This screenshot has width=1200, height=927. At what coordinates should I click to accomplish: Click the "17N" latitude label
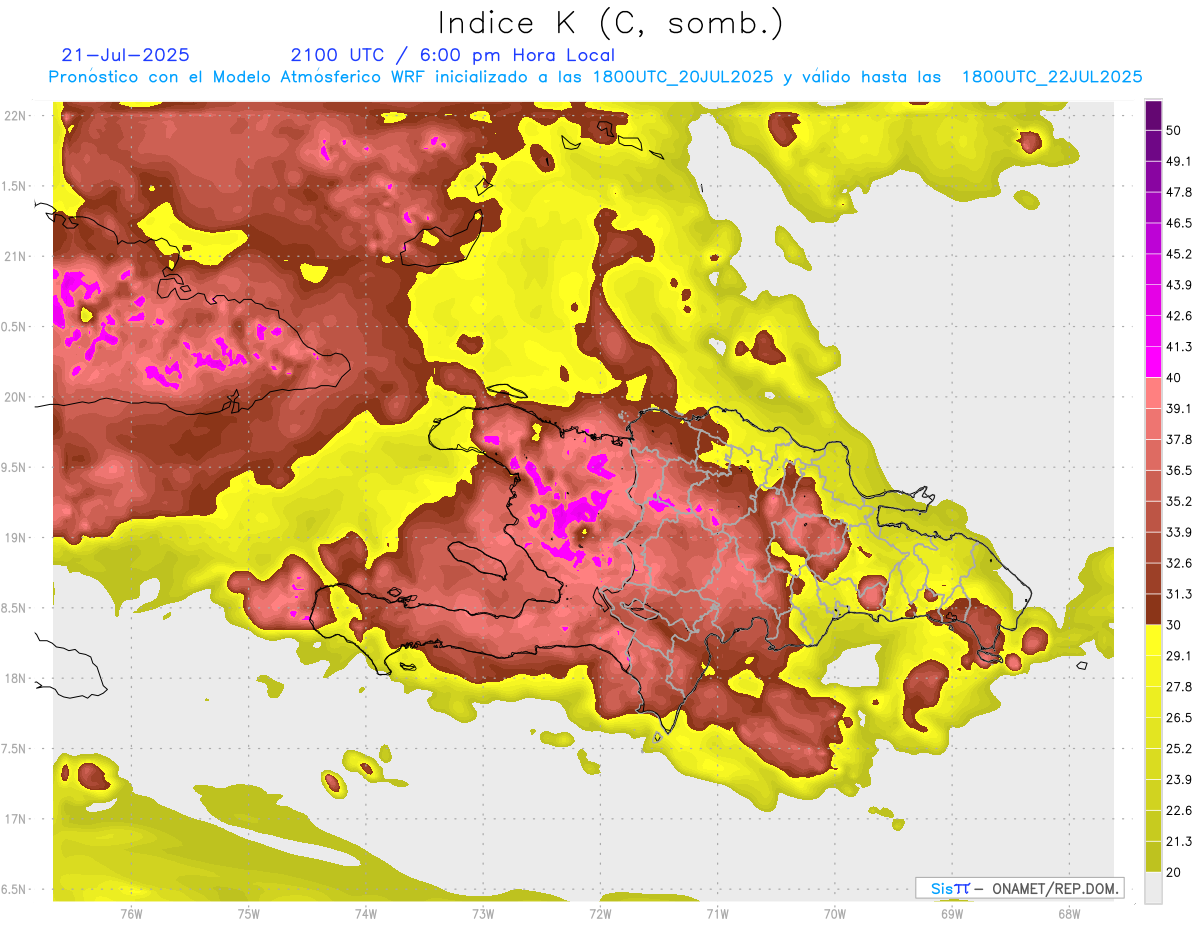tap(16, 819)
